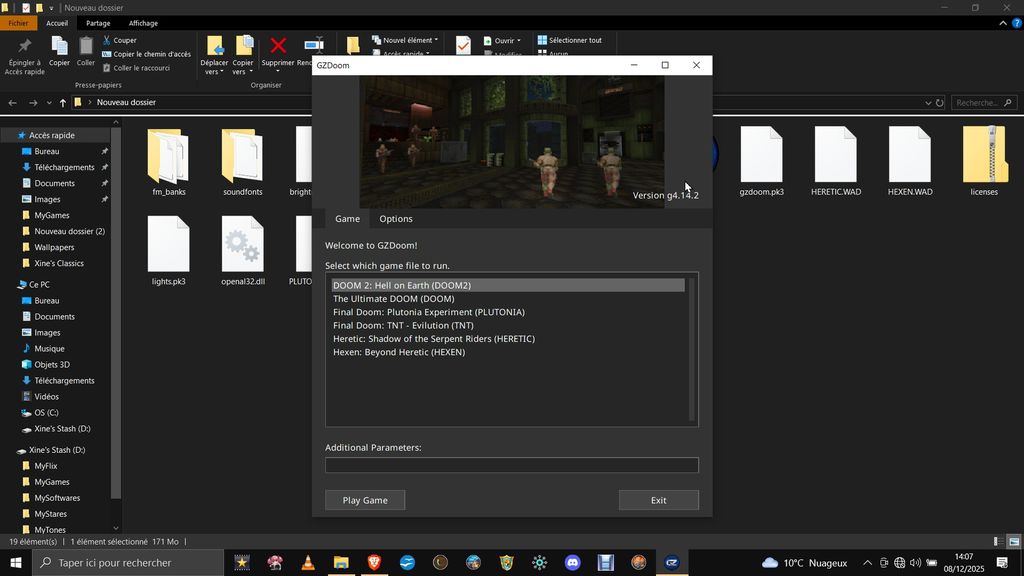Open the Accueil ribbon tab
1024x576 pixels.
[57, 23]
